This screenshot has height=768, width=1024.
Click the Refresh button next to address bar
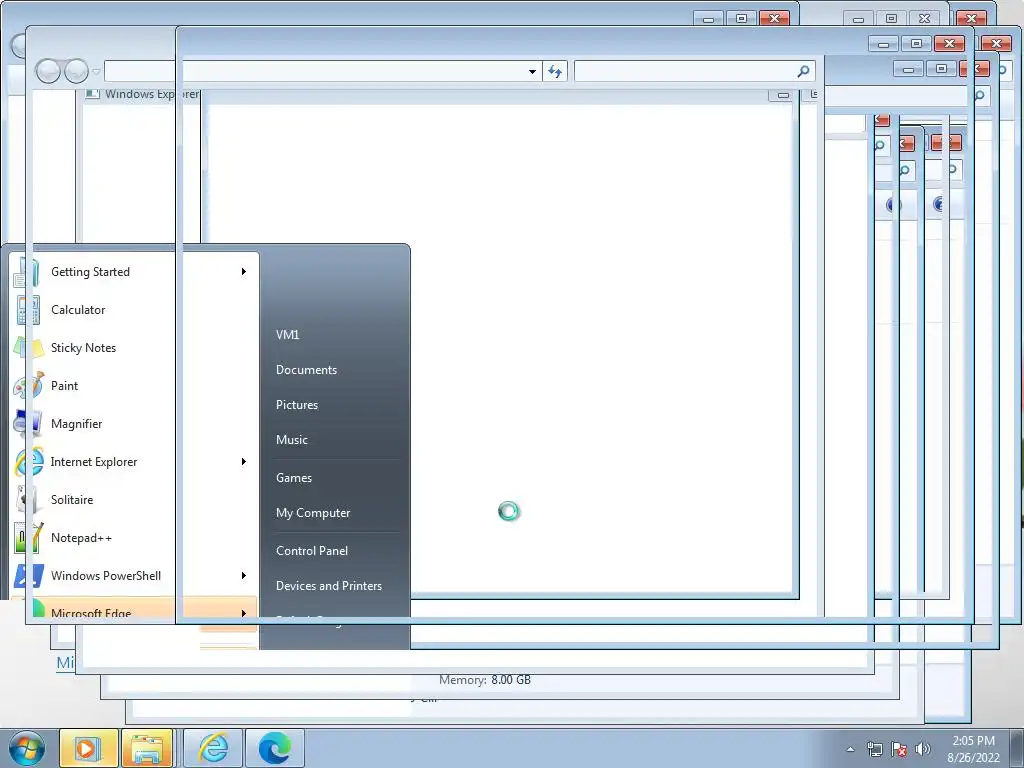[555, 71]
